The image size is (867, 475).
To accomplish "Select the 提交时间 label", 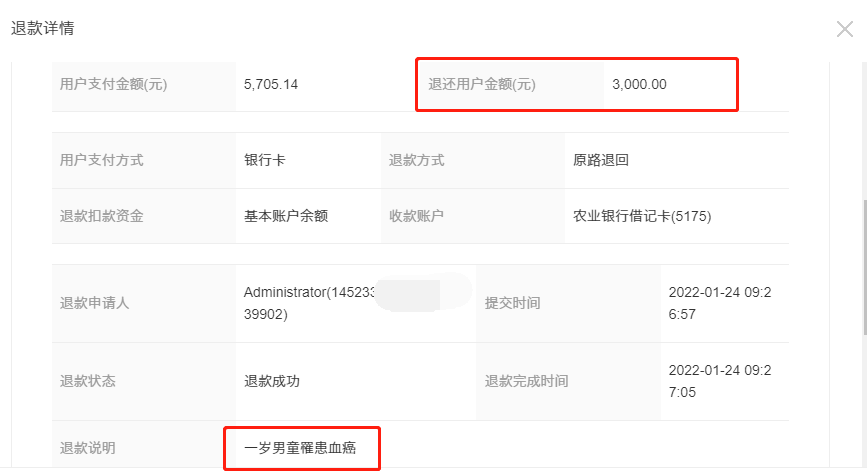I will [x=513, y=304].
